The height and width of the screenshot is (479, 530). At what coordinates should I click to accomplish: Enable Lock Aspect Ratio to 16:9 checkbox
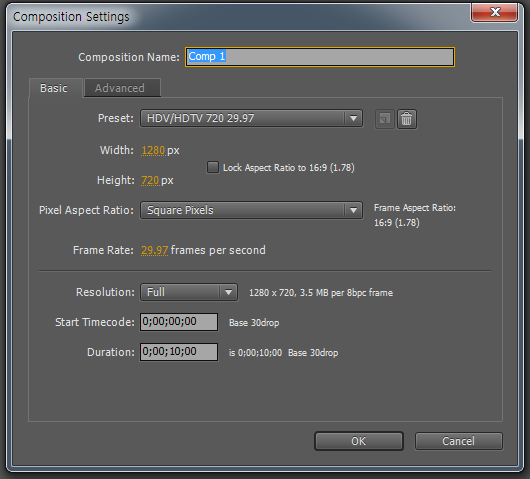213,167
